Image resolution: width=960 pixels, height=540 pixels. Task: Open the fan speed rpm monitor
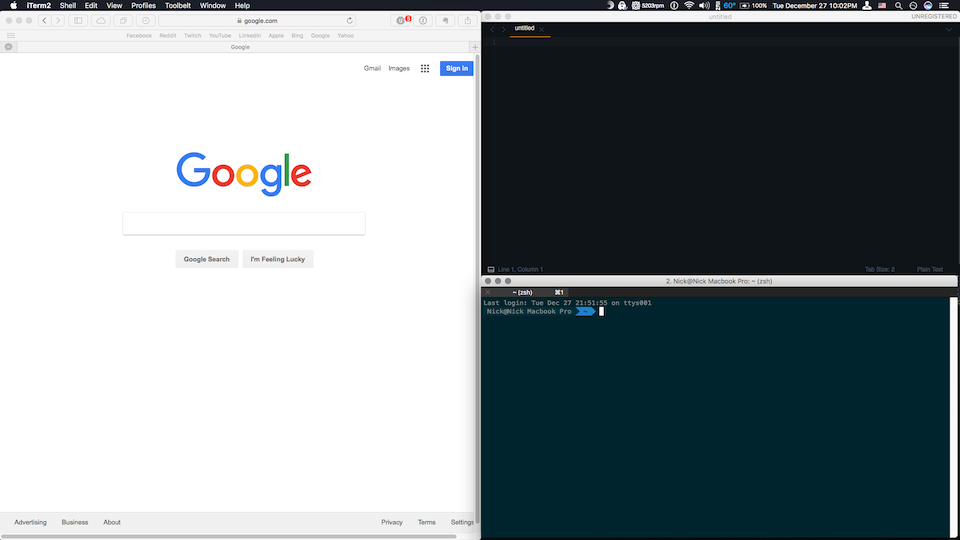[648, 6]
